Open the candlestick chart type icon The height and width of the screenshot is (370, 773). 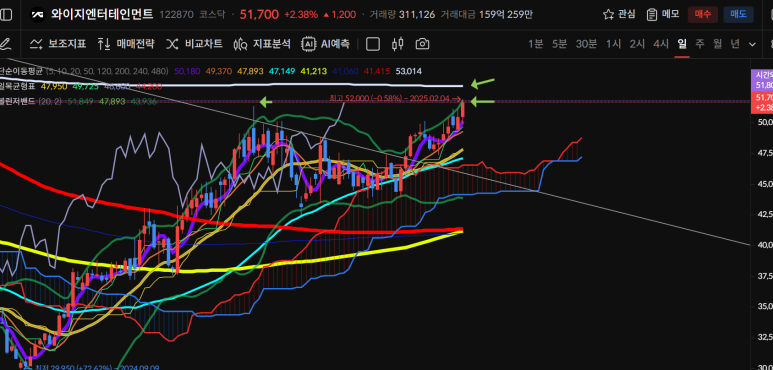click(x=397, y=44)
